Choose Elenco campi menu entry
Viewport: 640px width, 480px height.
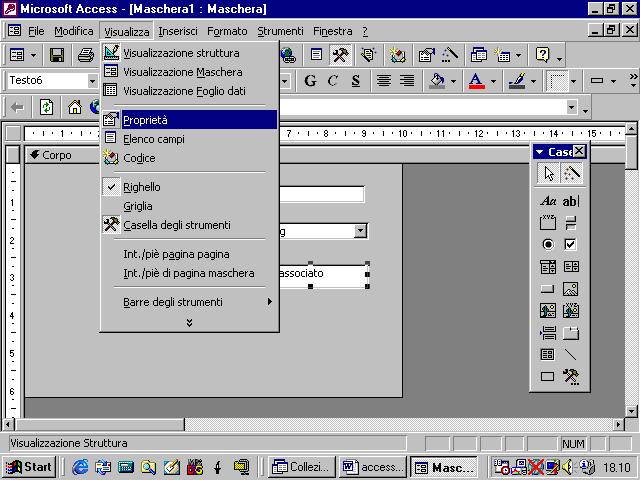pos(189,139)
